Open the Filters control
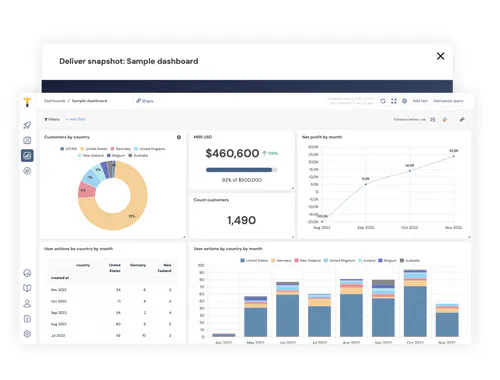 click(x=52, y=119)
